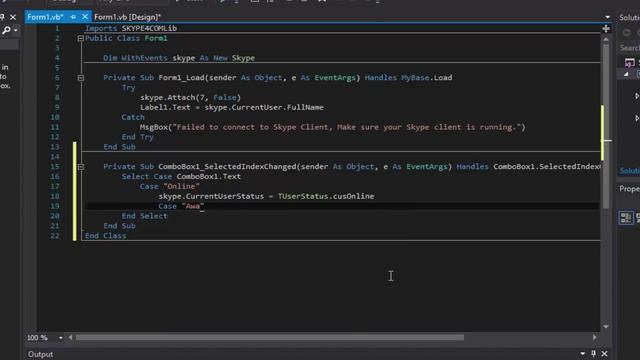Open the search options dropdown arrow
Image resolution: width=640 pixels, height=360 pixels.
pos(16,30)
